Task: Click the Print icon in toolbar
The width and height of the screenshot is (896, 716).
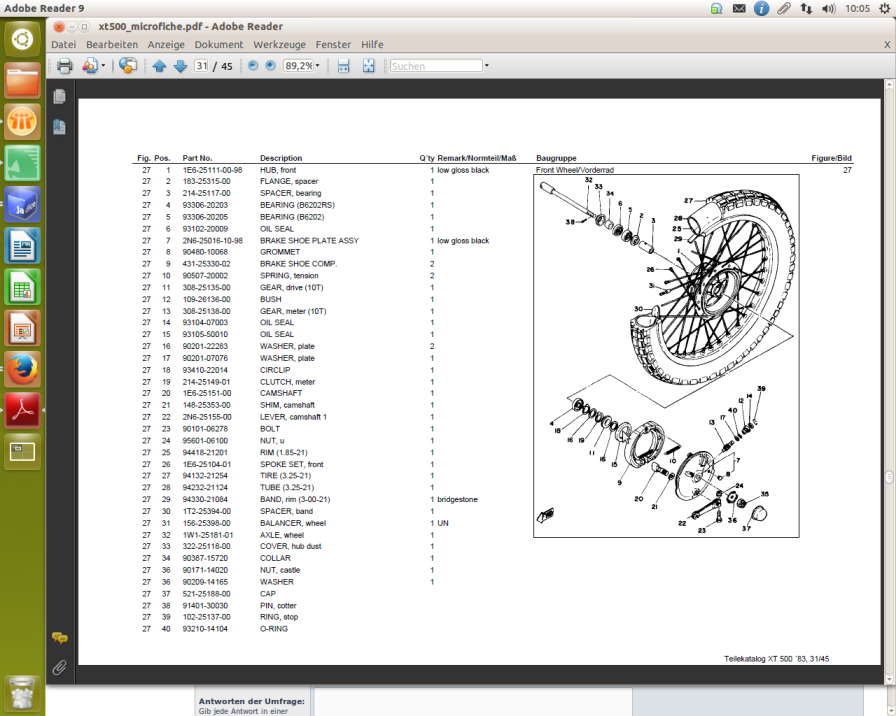Action: point(64,66)
